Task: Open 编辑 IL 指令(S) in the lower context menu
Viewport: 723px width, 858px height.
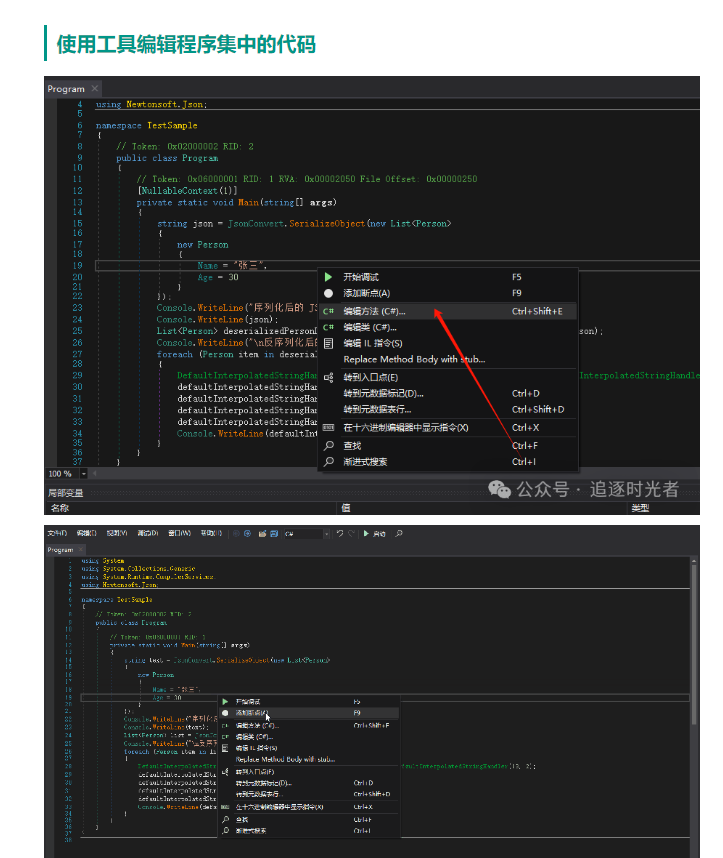Action: click(310, 747)
